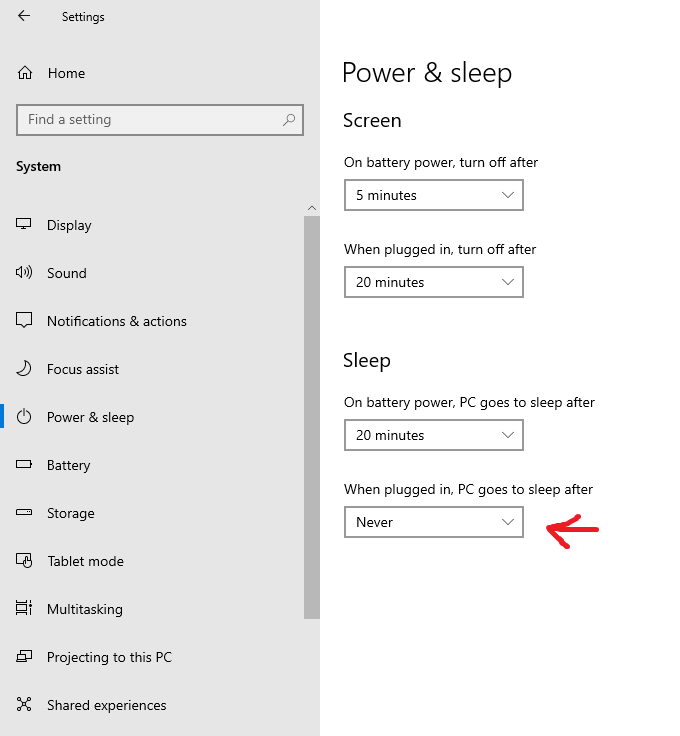Open battery power sleep time dropdown
The image size is (680, 736).
[x=433, y=435]
